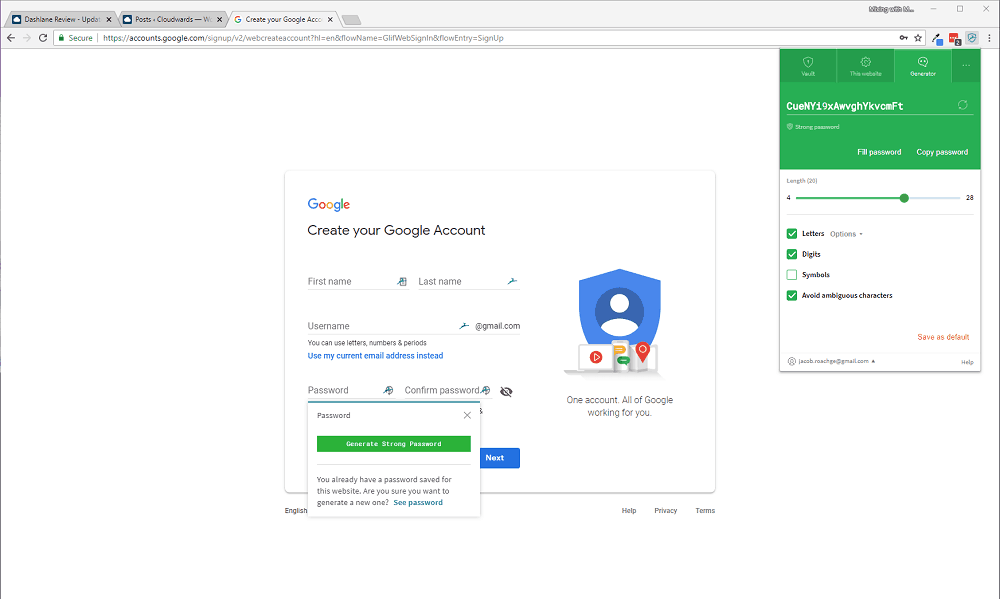Click the Generate Strong Password button
Image resolution: width=1000 pixels, height=599 pixels.
point(393,443)
